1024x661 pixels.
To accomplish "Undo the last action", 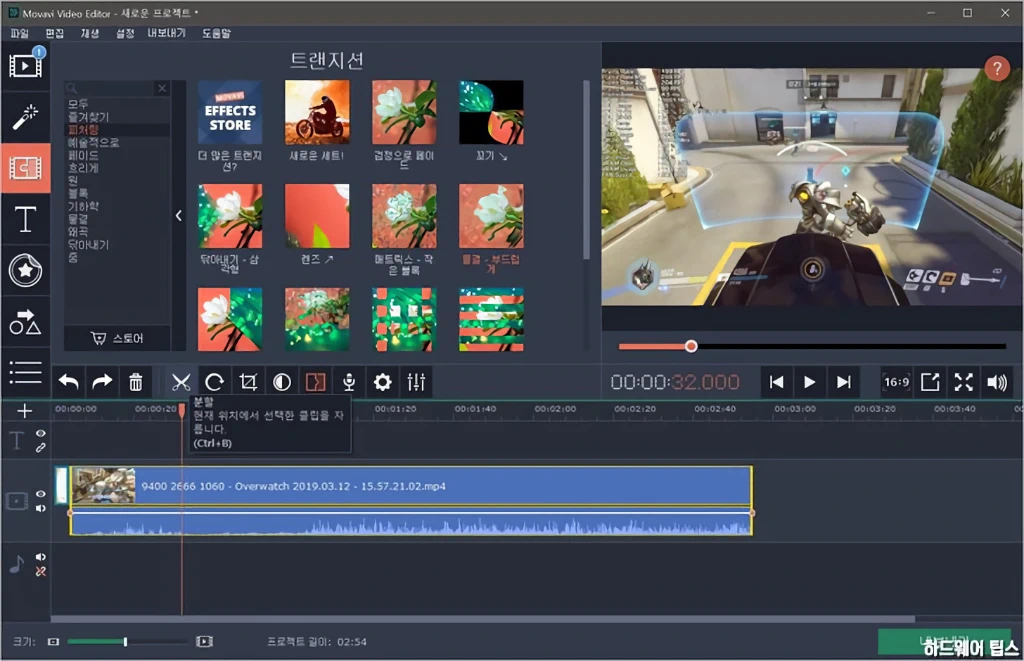I will pyautogui.click(x=69, y=382).
